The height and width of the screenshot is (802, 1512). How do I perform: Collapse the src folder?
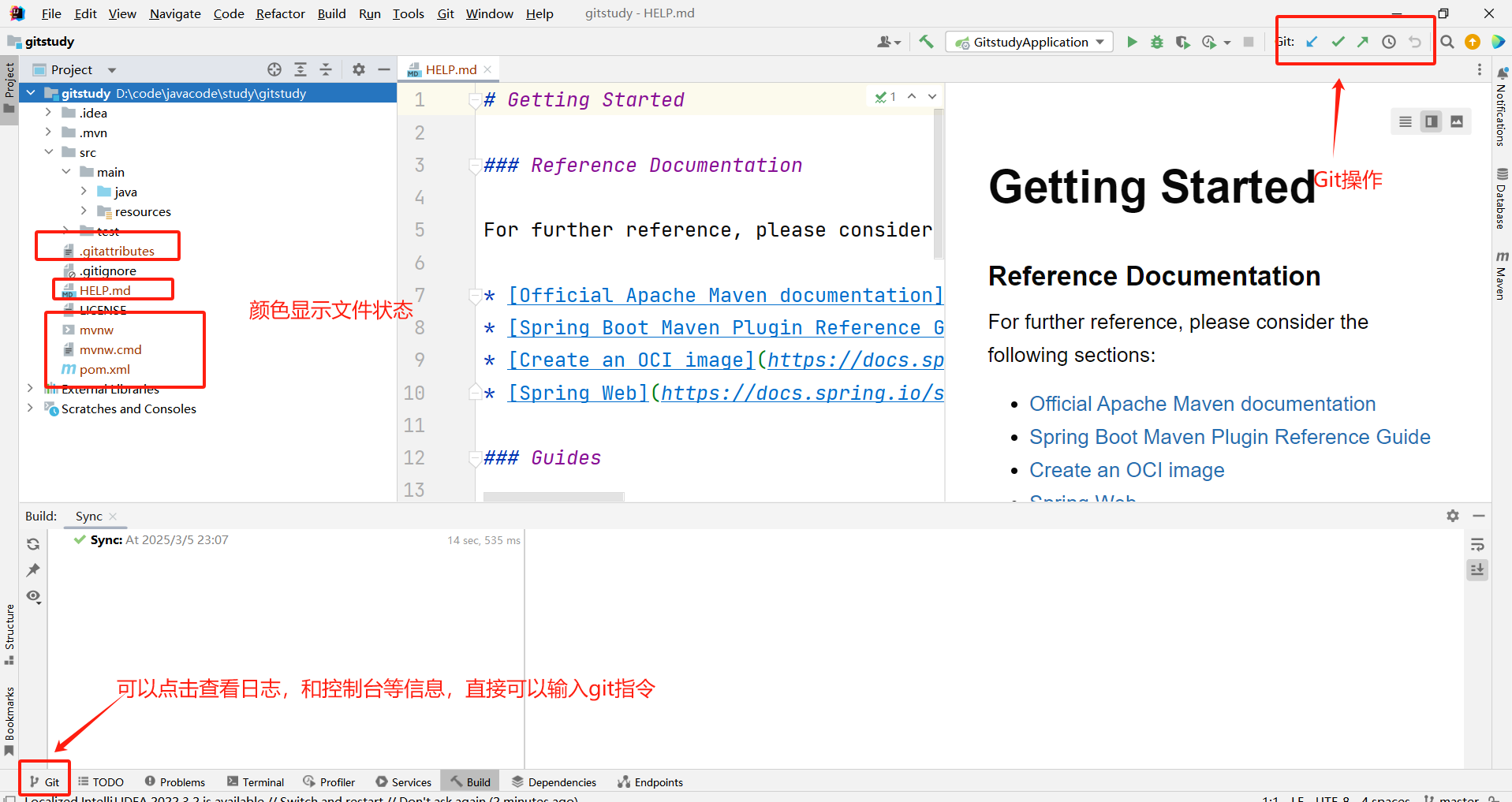pos(48,152)
